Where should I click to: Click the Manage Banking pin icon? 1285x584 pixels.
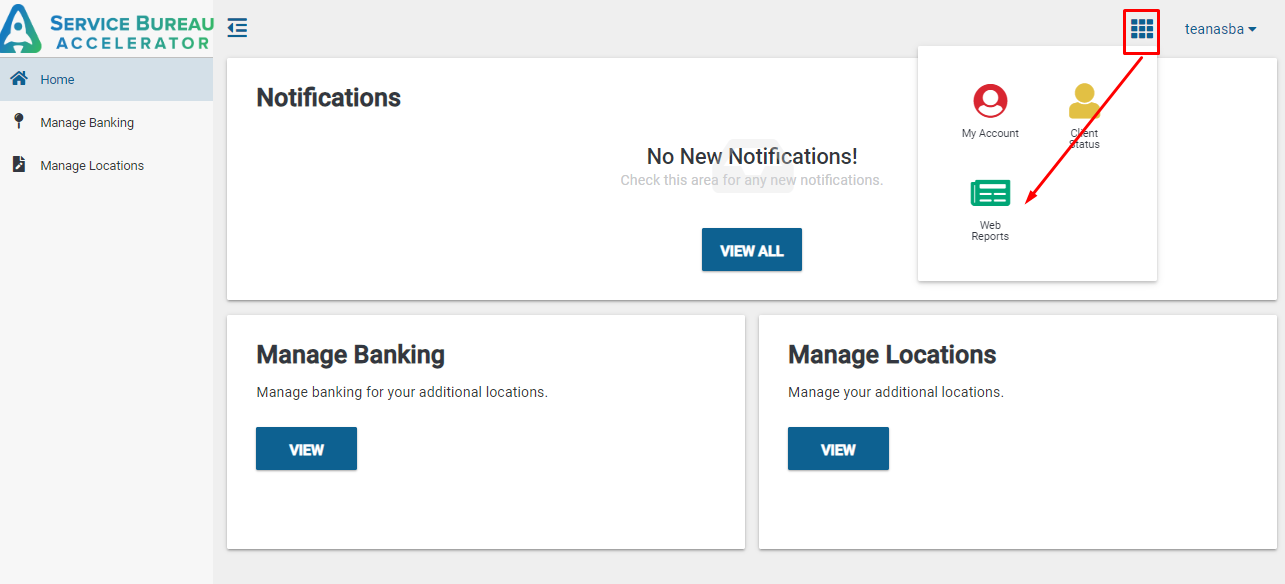pyautogui.click(x=18, y=122)
